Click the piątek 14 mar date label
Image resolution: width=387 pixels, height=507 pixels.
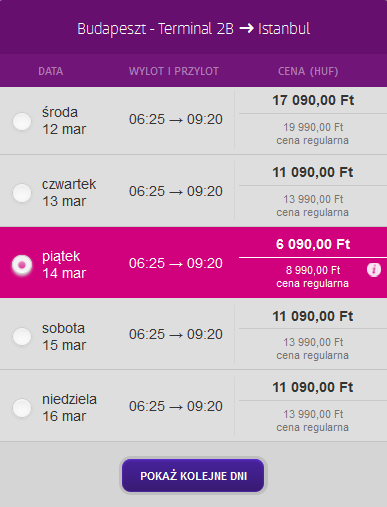click(x=64, y=265)
